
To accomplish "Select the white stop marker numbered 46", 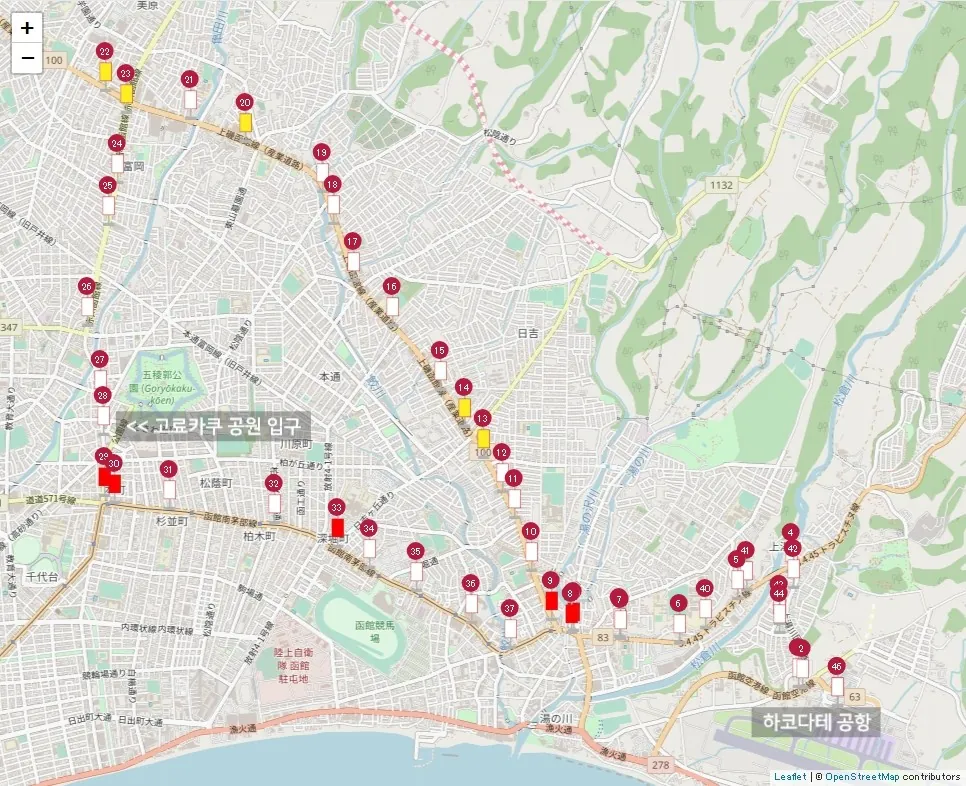I will pos(837,686).
